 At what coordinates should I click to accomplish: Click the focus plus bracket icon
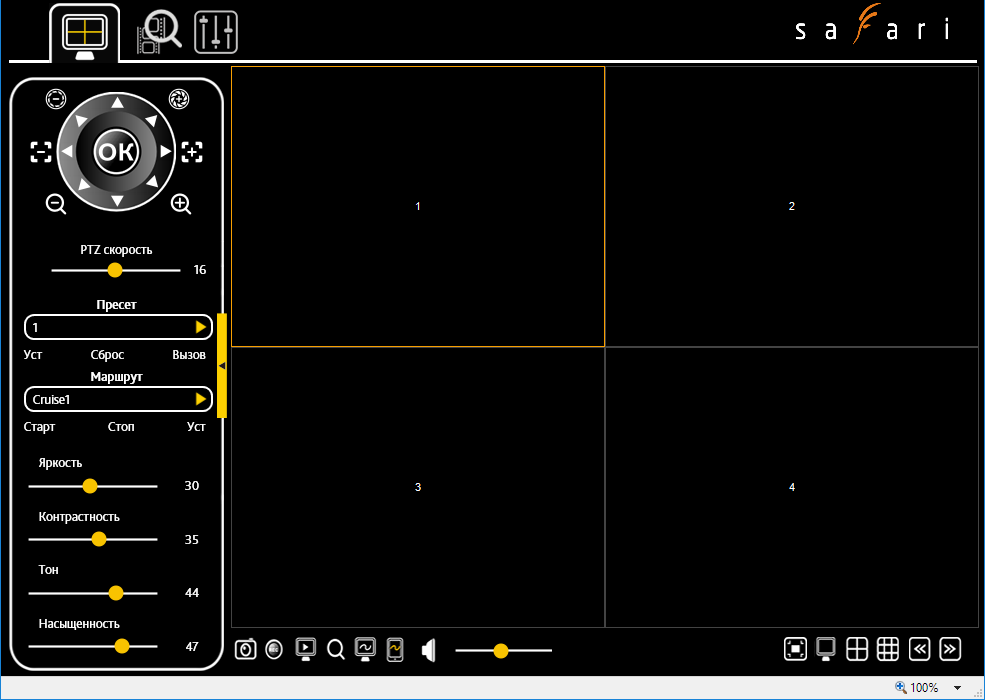(192, 152)
